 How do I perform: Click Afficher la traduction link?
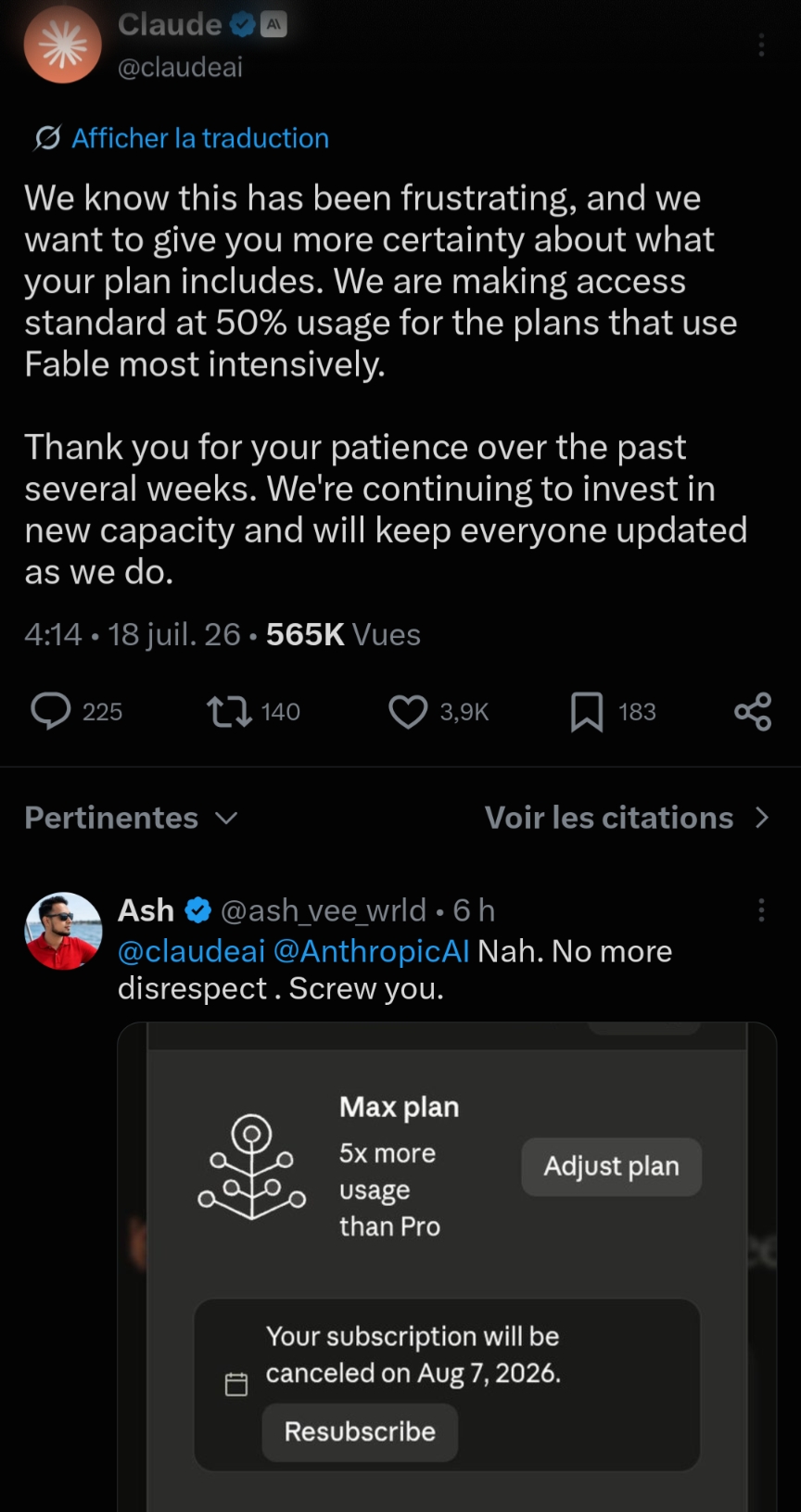(x=200, y=138)
